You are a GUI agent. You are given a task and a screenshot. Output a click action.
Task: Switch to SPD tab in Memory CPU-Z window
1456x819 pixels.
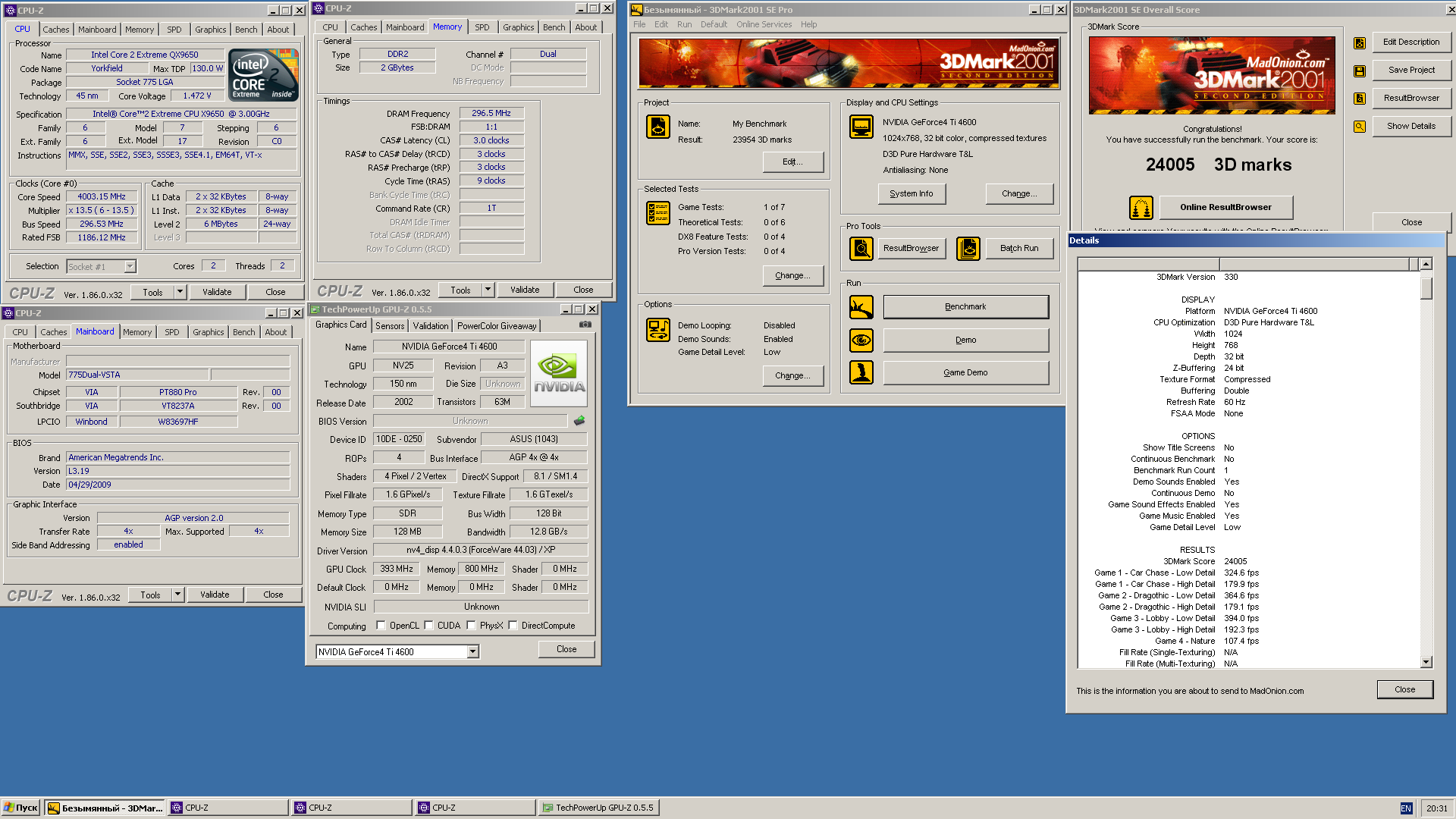tap(482, 27)
